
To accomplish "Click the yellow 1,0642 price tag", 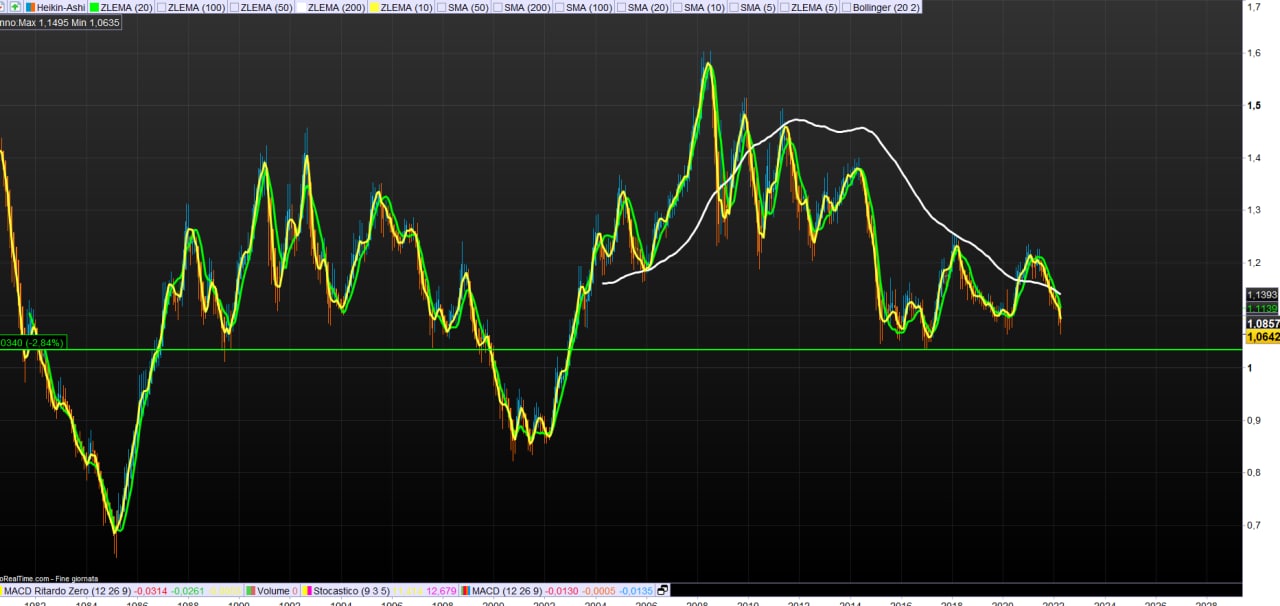I will click(1262, 338).
